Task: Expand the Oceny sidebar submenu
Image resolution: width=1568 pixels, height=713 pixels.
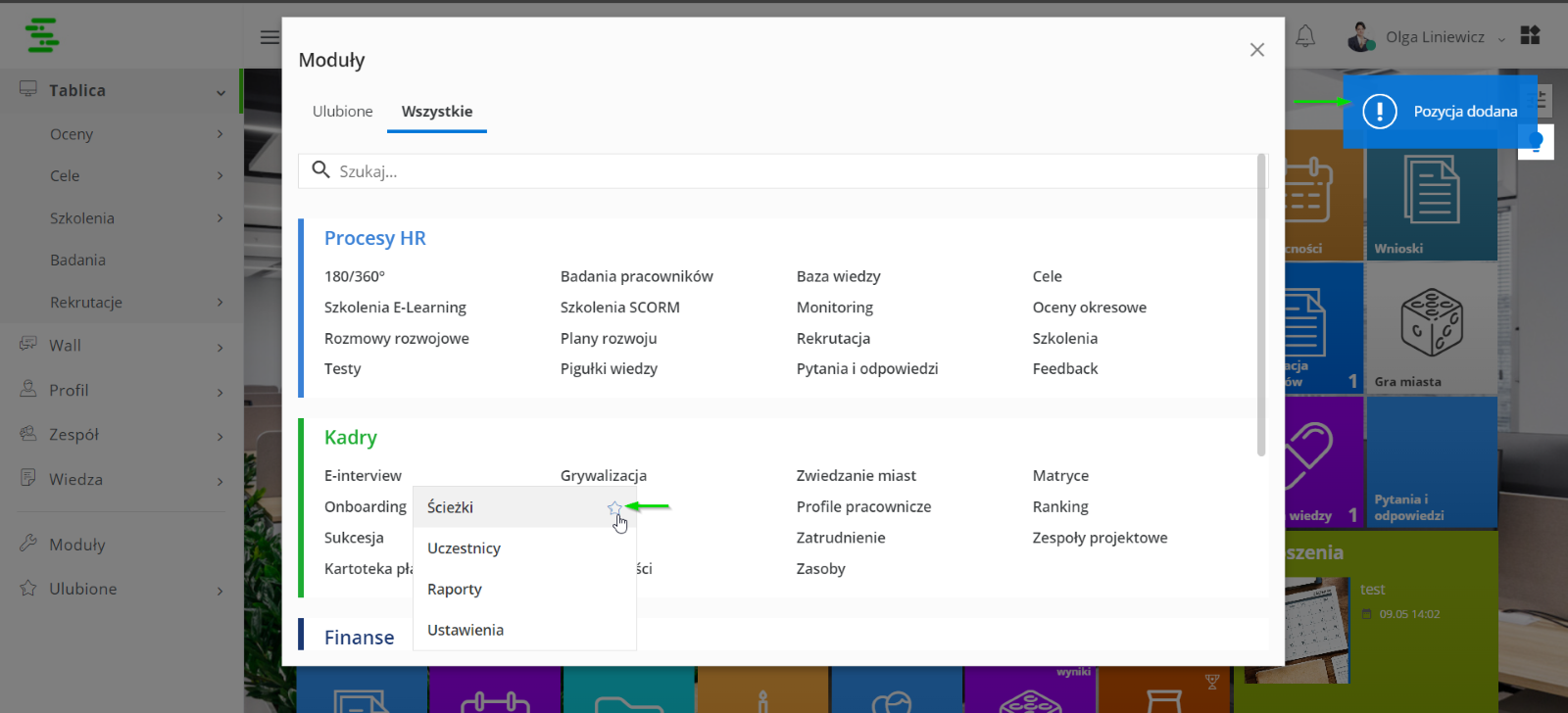Action: [x=220, y=134]
